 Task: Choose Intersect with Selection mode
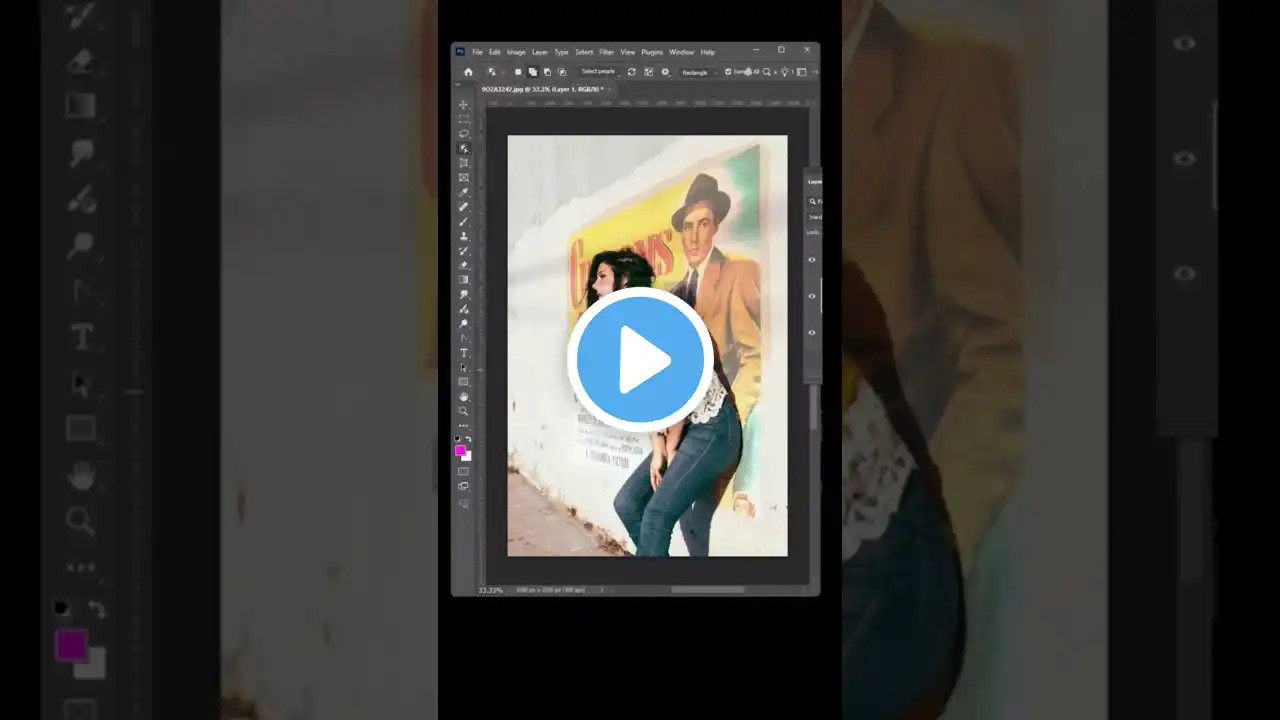tap(561, 72)
